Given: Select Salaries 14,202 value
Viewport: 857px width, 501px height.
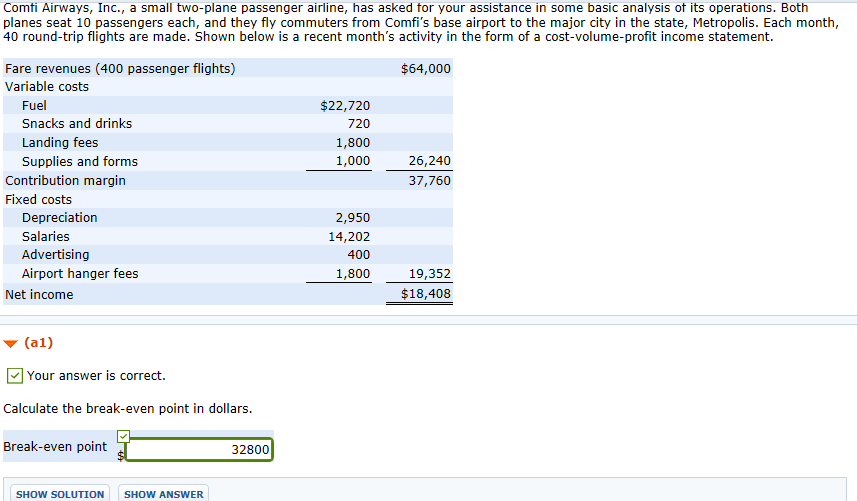Looking at the screenshot, I should (x=349, y=237).
